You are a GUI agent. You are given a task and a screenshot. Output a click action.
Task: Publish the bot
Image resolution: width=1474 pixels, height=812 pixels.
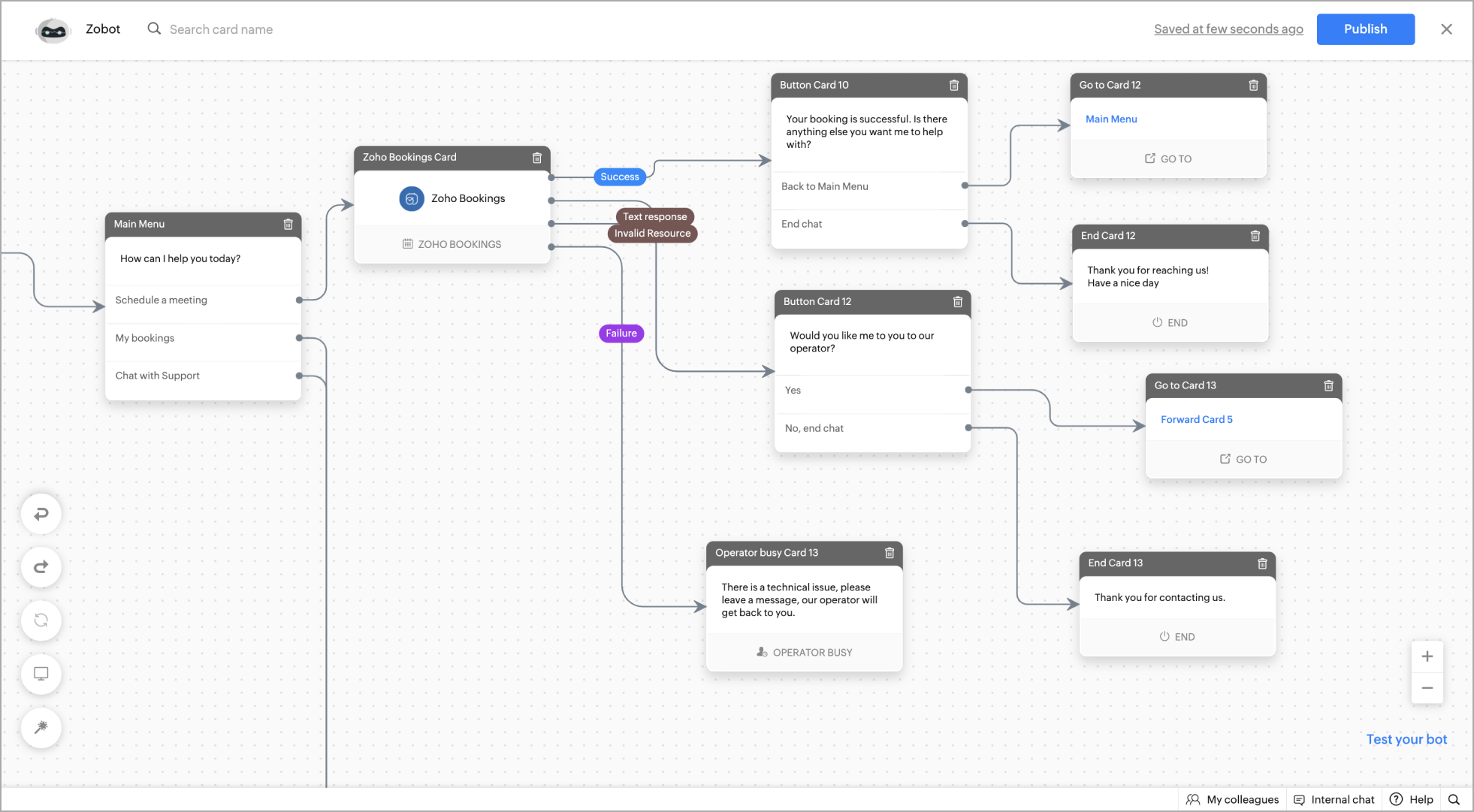coord(1365,29)
